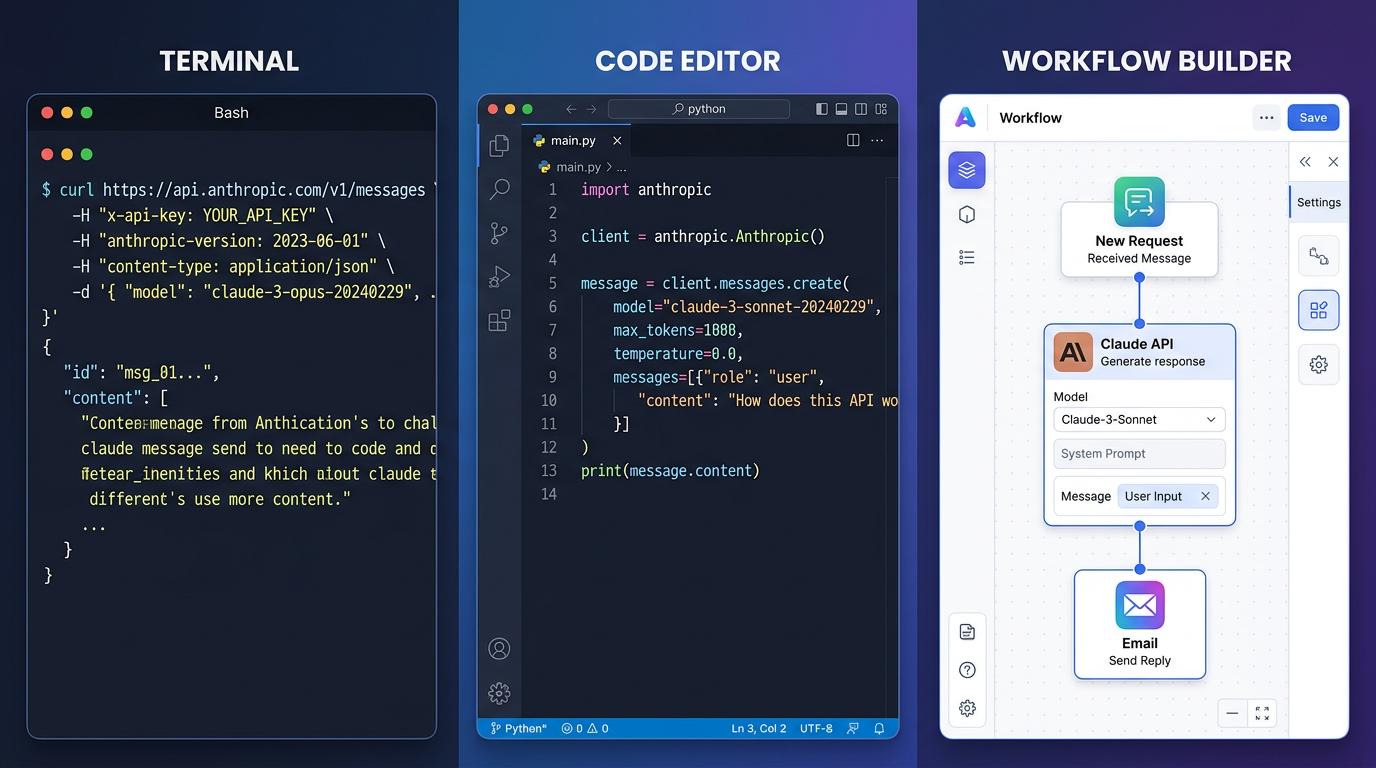Split the editor using the split icon
Screen dimensions: 1376x768
pos(853,141)
